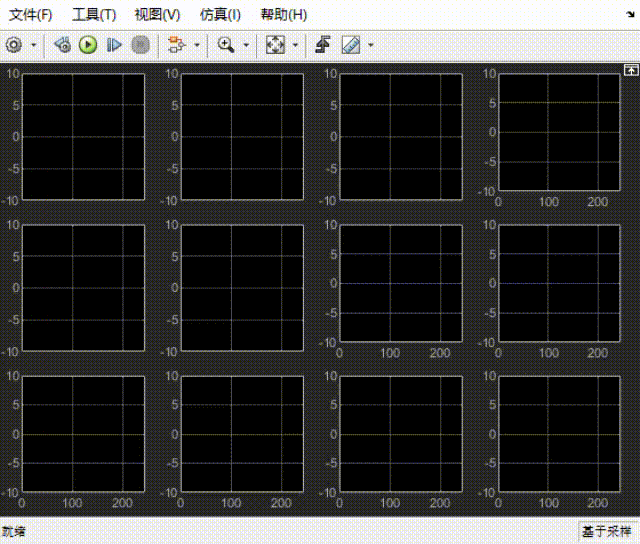Open the View menu 视图(V)
Viewport: 640px width, 544px height.
coord(157,15)
